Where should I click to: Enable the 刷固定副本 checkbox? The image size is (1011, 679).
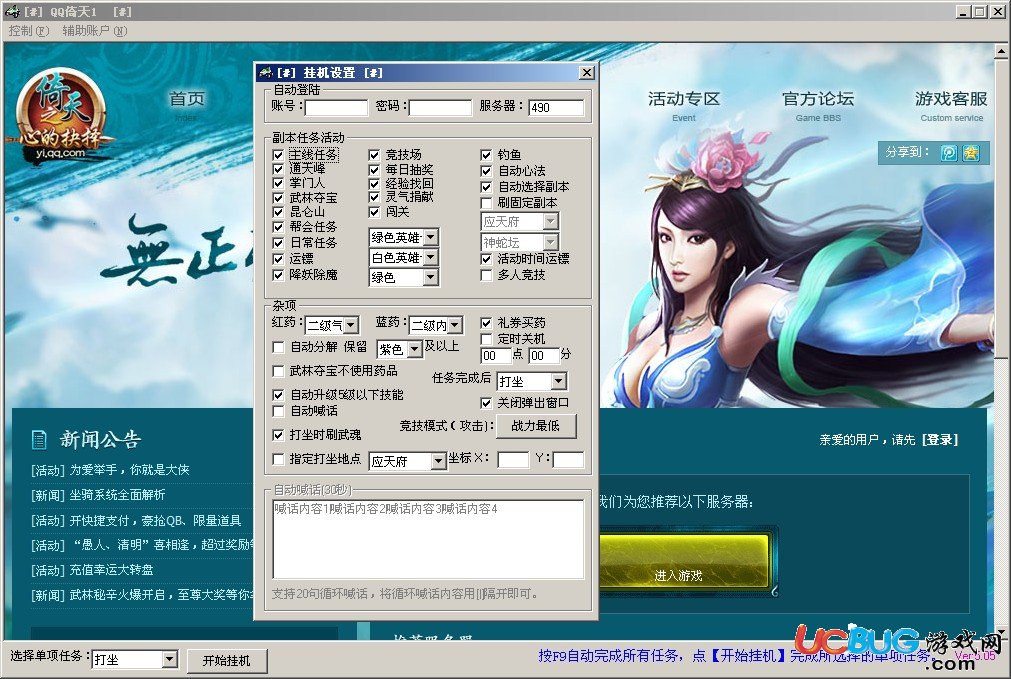pyautogui.click(x=486, y=203)
